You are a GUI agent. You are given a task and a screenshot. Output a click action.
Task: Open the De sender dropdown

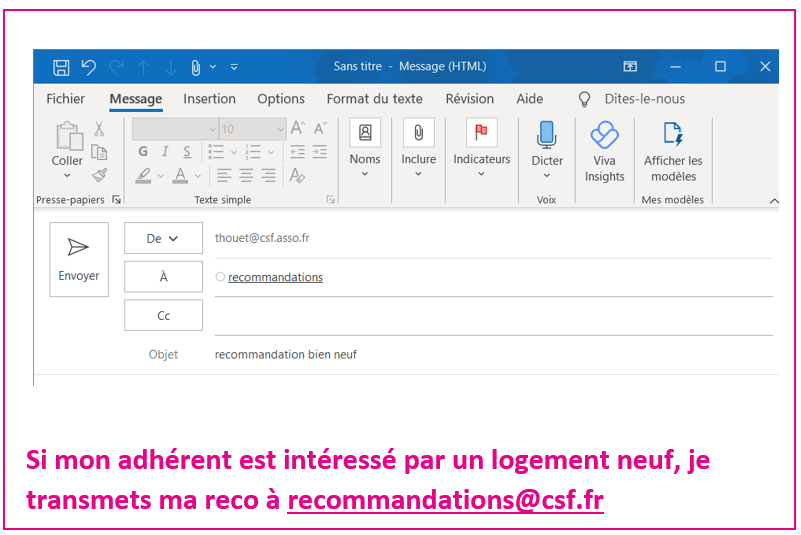click(163, 238)
